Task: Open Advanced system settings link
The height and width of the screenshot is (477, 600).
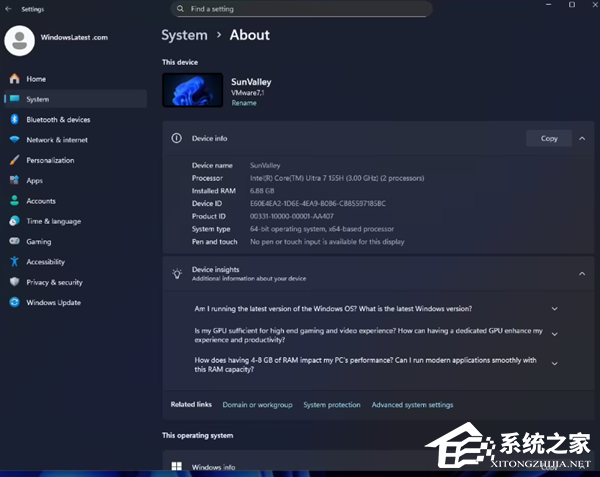Action: click(x=412, y=405)
